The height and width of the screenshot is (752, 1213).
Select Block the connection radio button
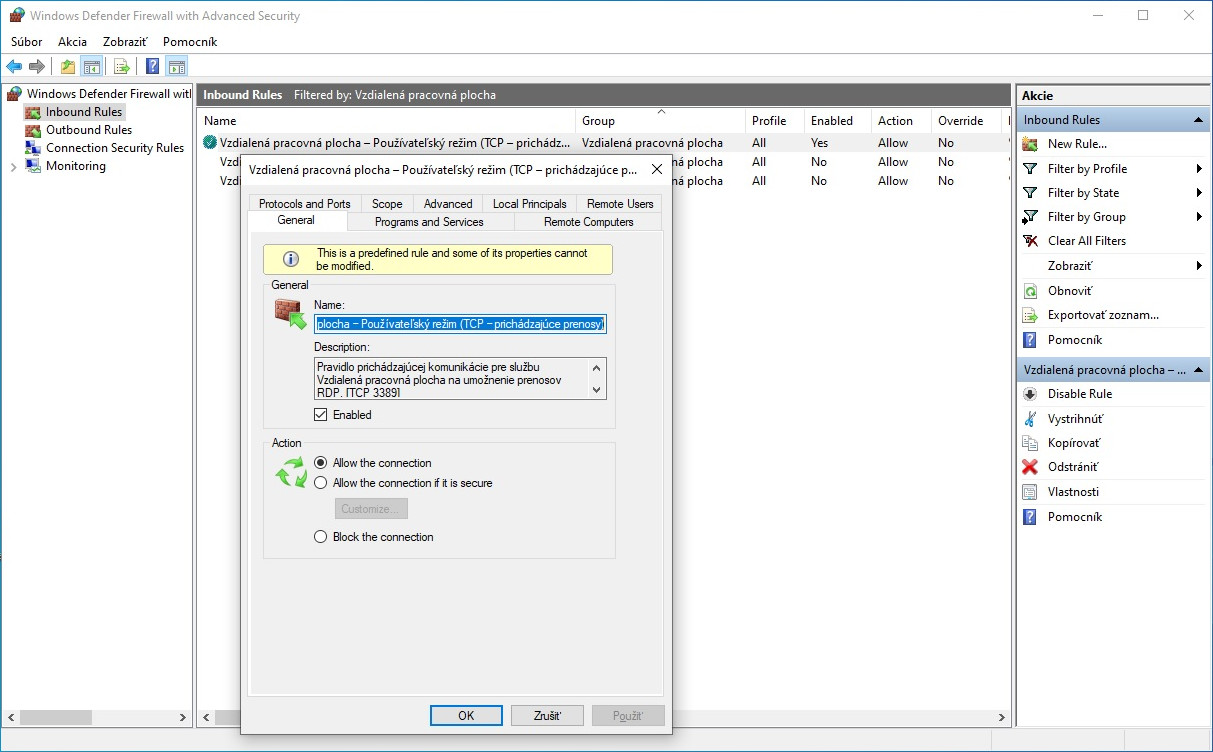pyautogui.click(x=321, y=537)
